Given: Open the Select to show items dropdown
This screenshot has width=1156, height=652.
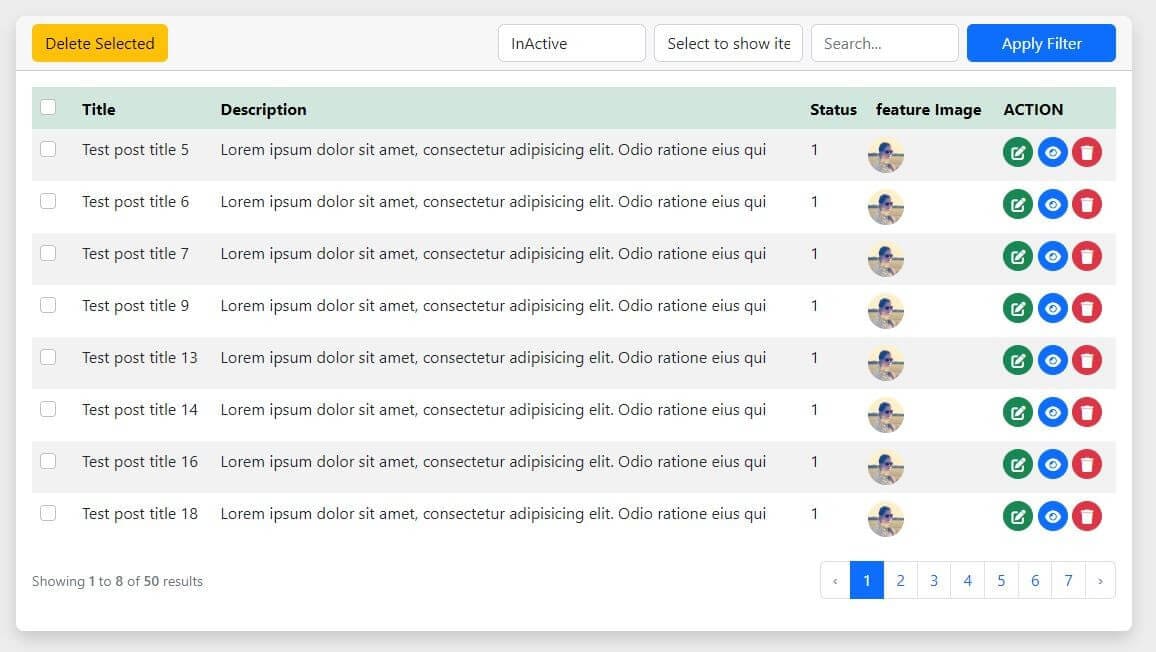Looking at the screenshot, I should (x=728, y=42).
